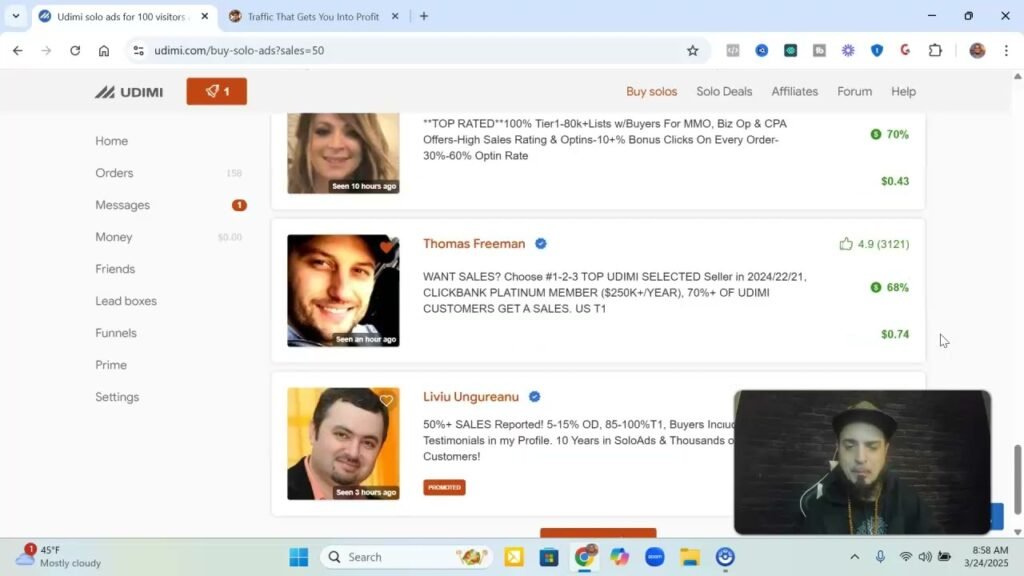Open the Zoom app in taskbar
The height and width of the screenshot is (576, 1024).
654,557
